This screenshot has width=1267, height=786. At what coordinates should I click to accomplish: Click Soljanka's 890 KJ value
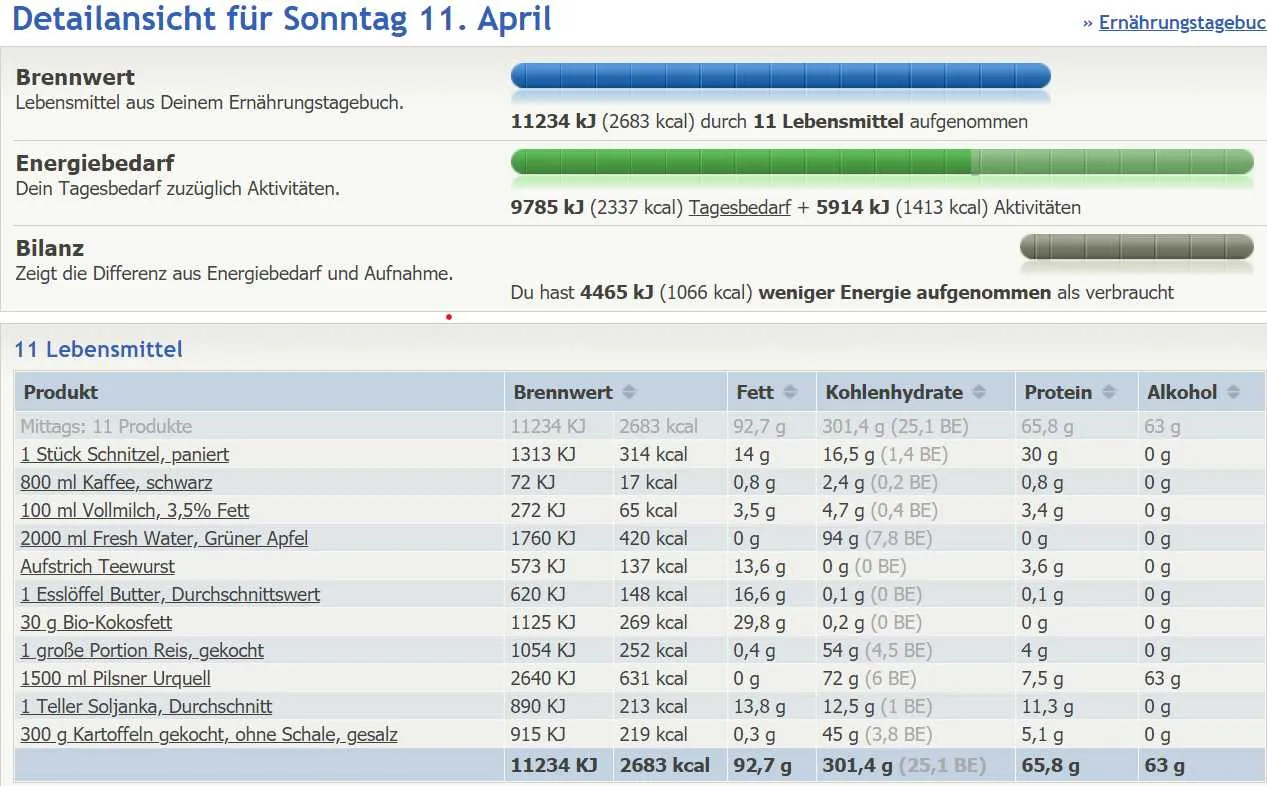click(538, 706)
